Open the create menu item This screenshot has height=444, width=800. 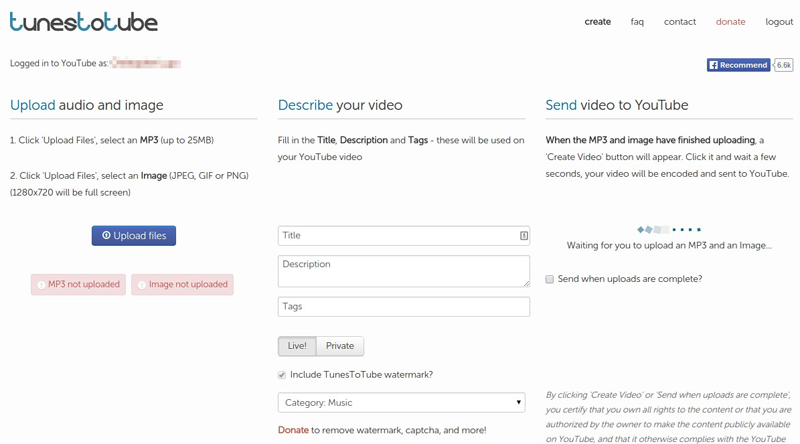coord(597,21)
